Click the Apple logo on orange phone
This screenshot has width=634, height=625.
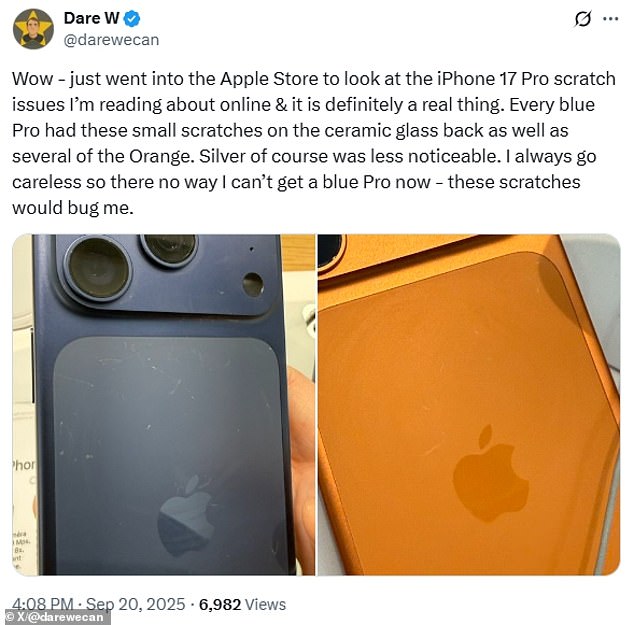coord(490,473)
